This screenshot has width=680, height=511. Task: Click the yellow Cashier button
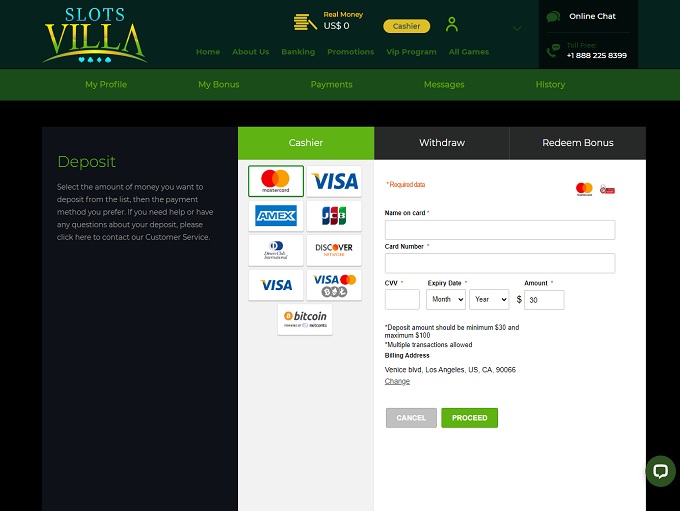tap(406, 26)
